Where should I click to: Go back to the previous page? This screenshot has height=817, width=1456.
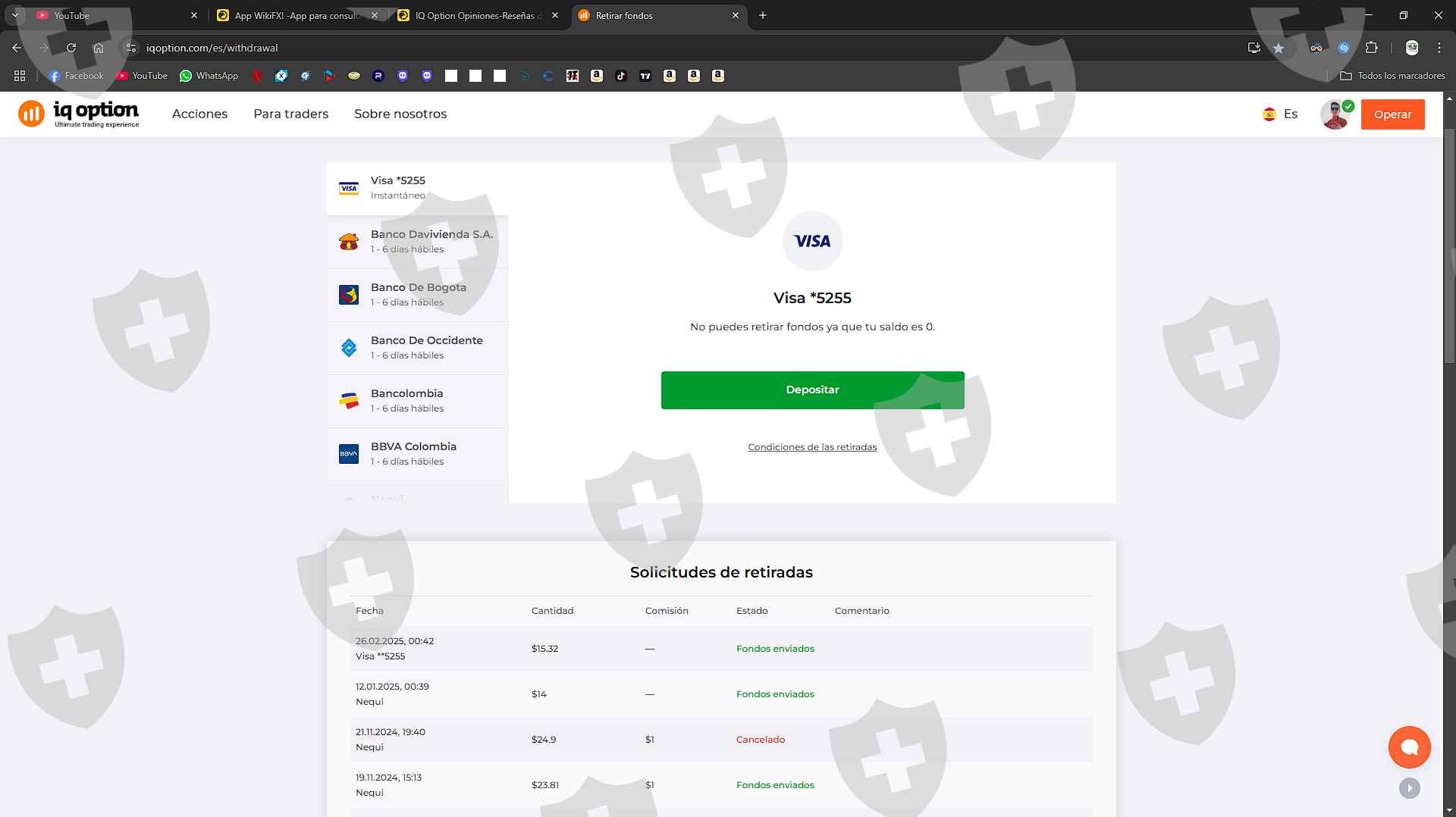click(17, 48)
